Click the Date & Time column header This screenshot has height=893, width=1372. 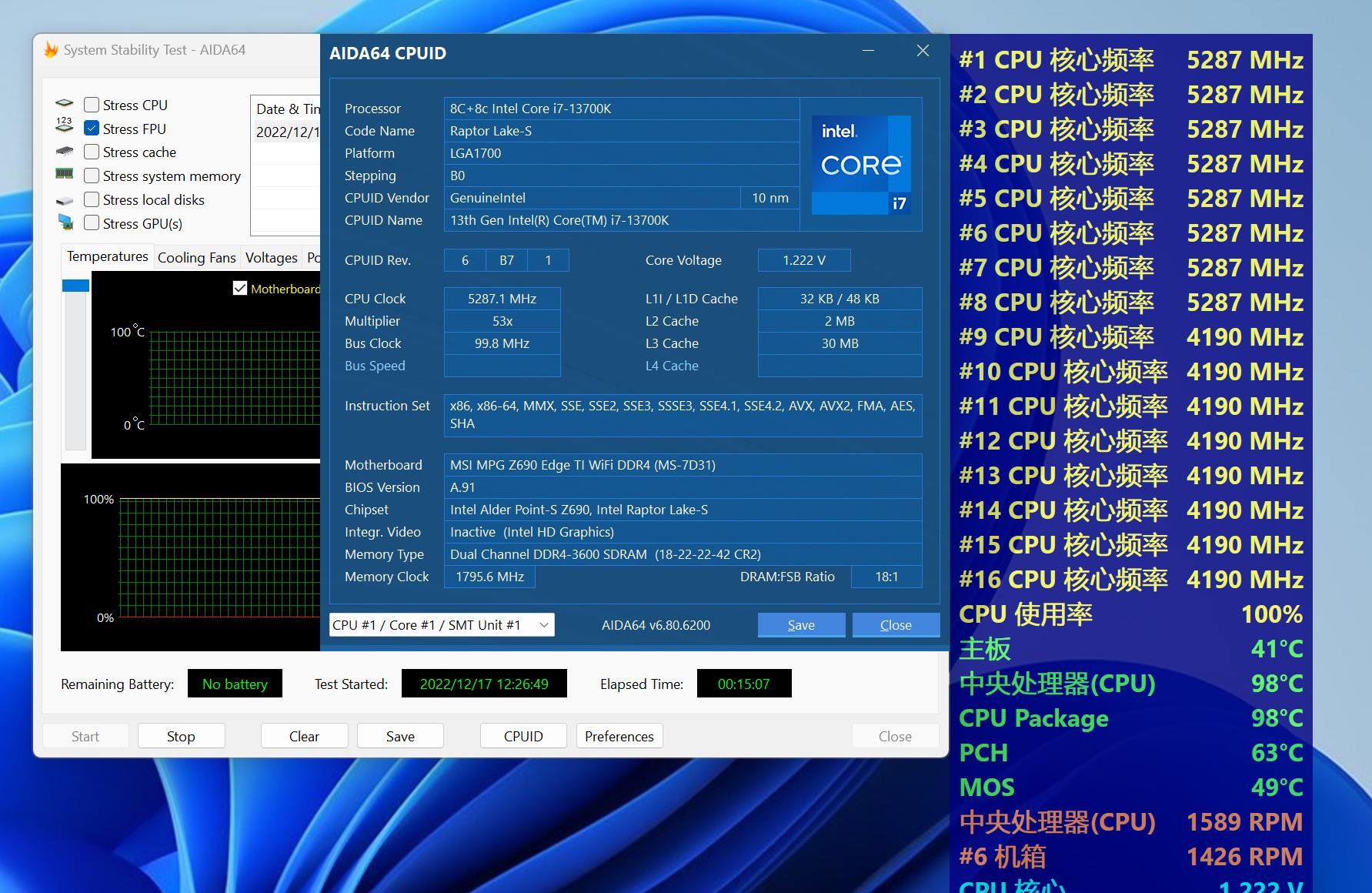[x=286, y=109]
